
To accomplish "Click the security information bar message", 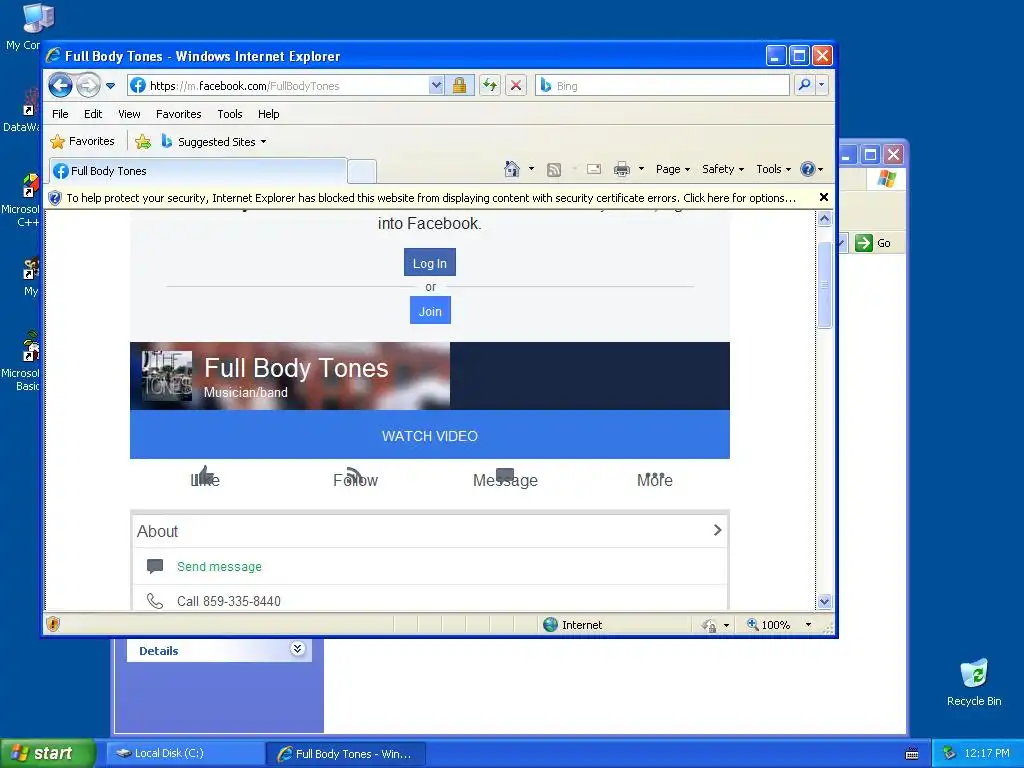I will click(431, 198).
